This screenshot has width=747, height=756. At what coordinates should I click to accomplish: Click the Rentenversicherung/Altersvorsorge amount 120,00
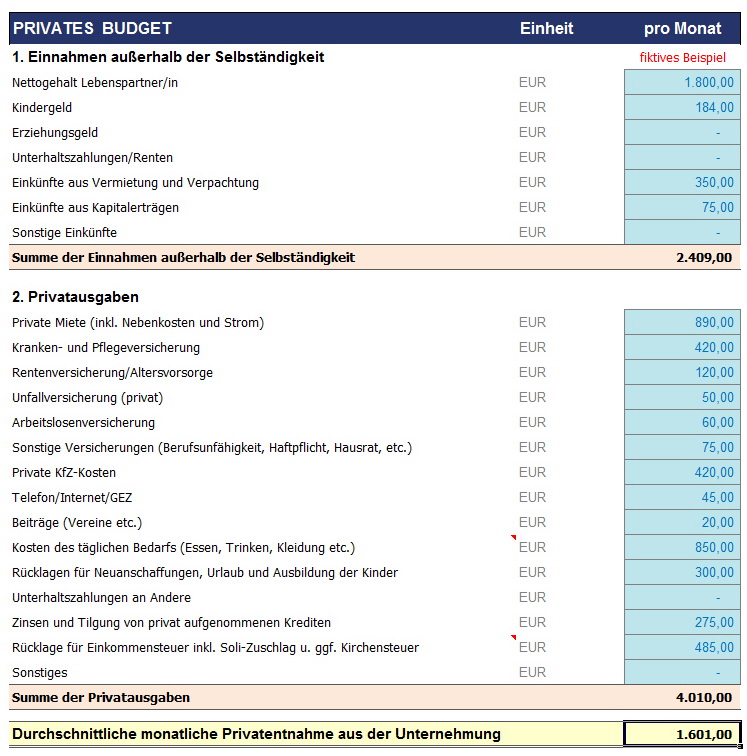coord(682,372)
